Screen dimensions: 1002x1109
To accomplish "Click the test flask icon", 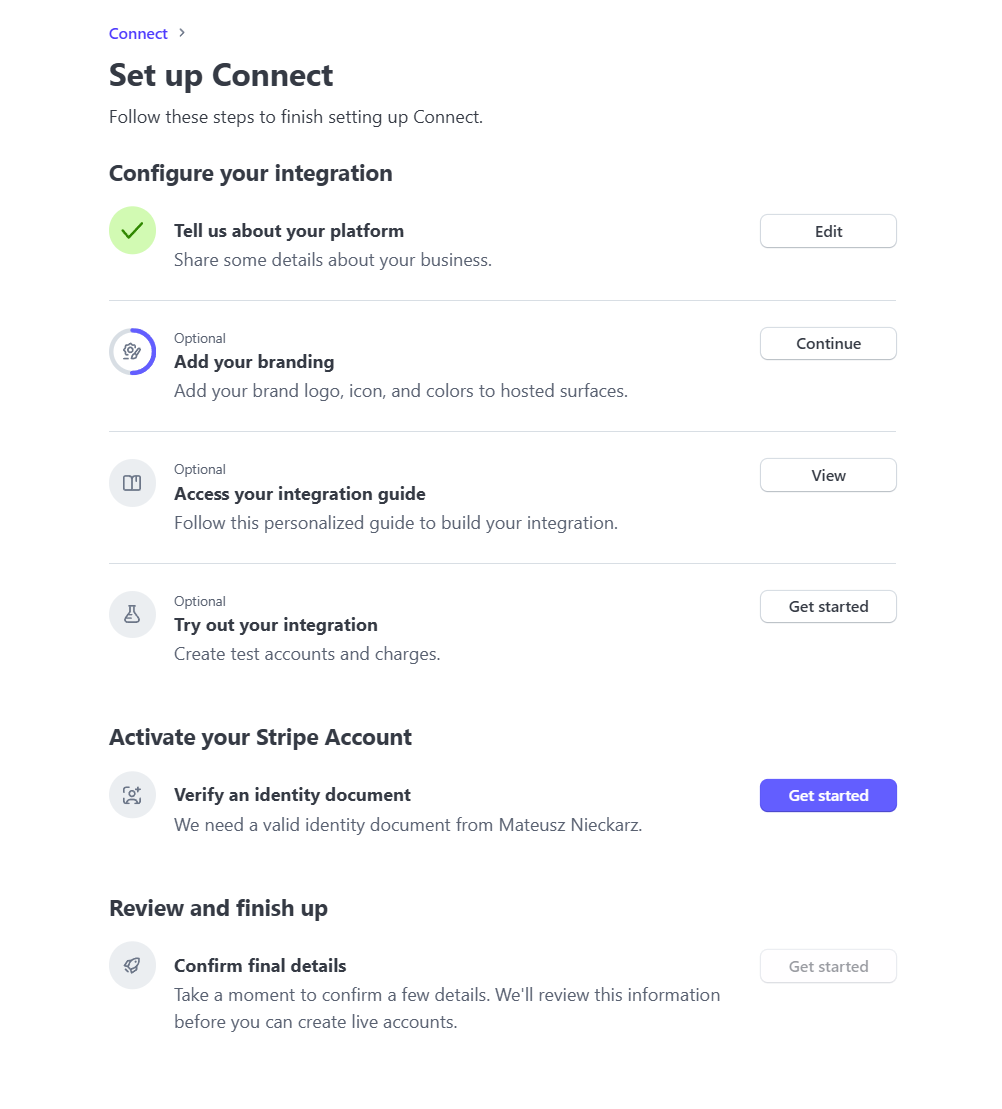I will tap(132, 614).
